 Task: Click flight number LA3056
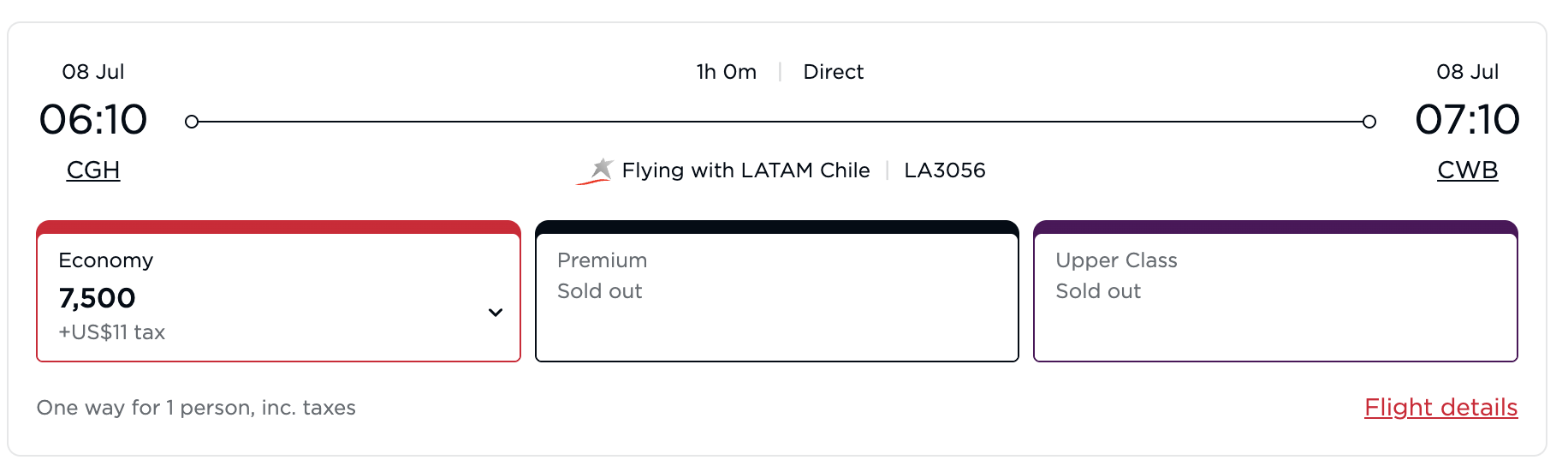click(944, 170)
